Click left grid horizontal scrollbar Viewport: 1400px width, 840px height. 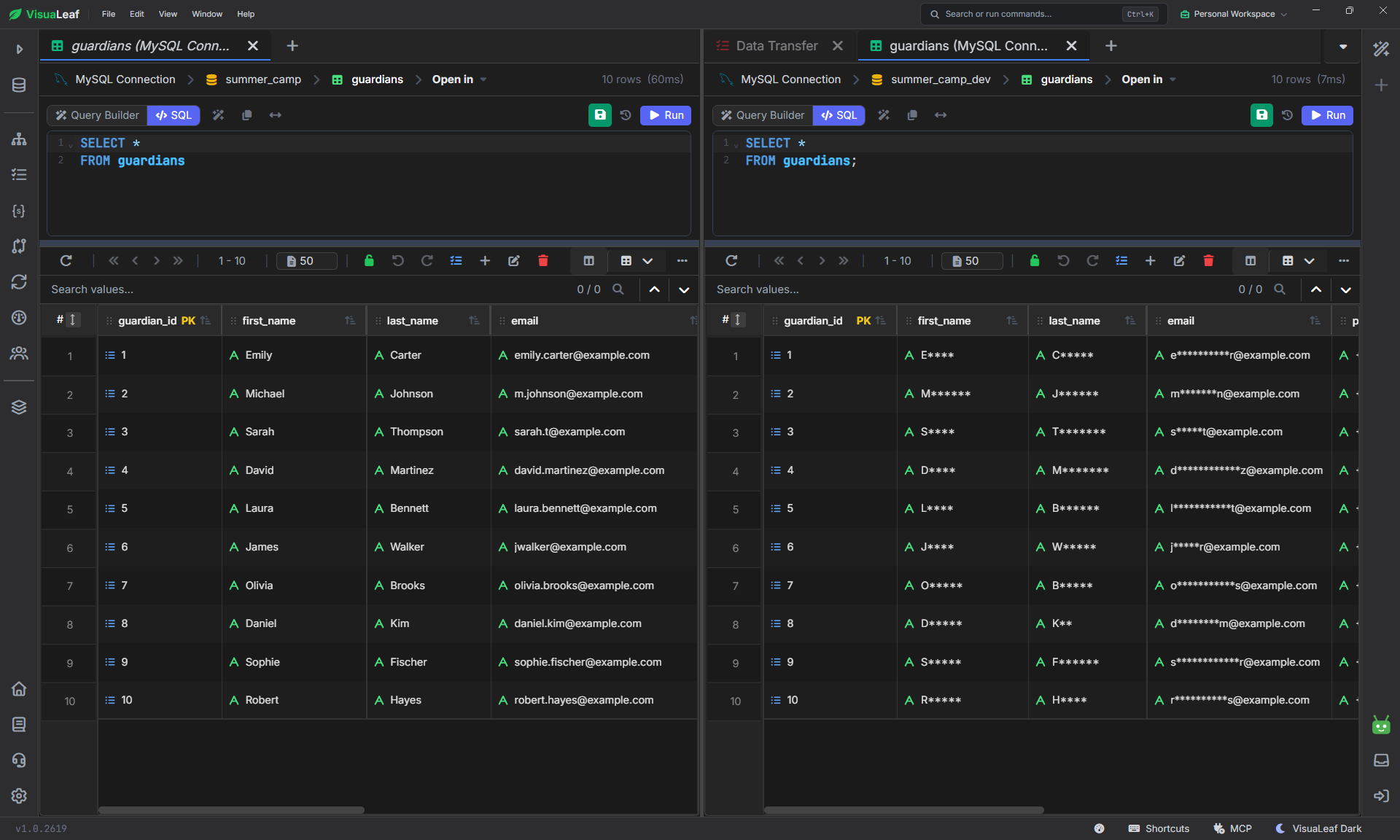(231, 809)
